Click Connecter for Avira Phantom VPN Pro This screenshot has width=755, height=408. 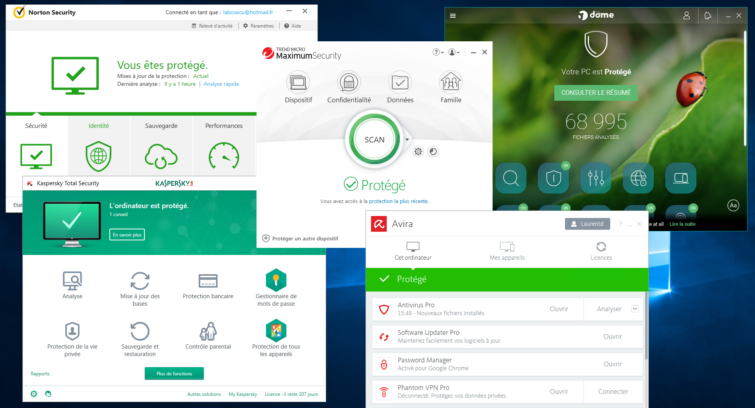point(613,392)
